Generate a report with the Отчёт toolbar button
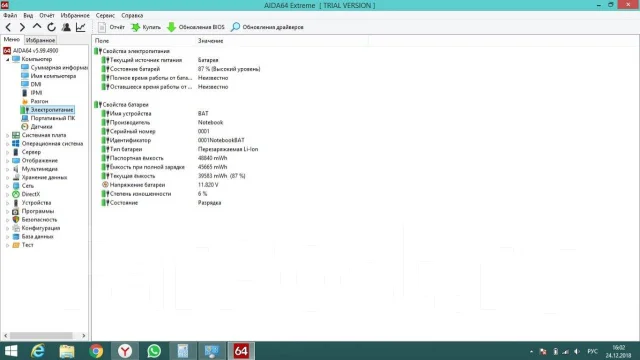 click(x=111, y=27)
